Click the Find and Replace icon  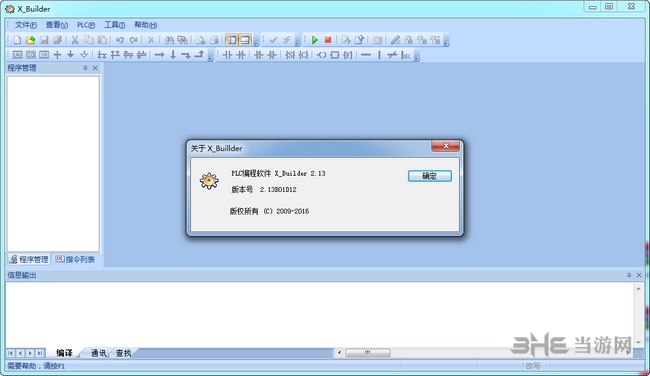point(182,40)
